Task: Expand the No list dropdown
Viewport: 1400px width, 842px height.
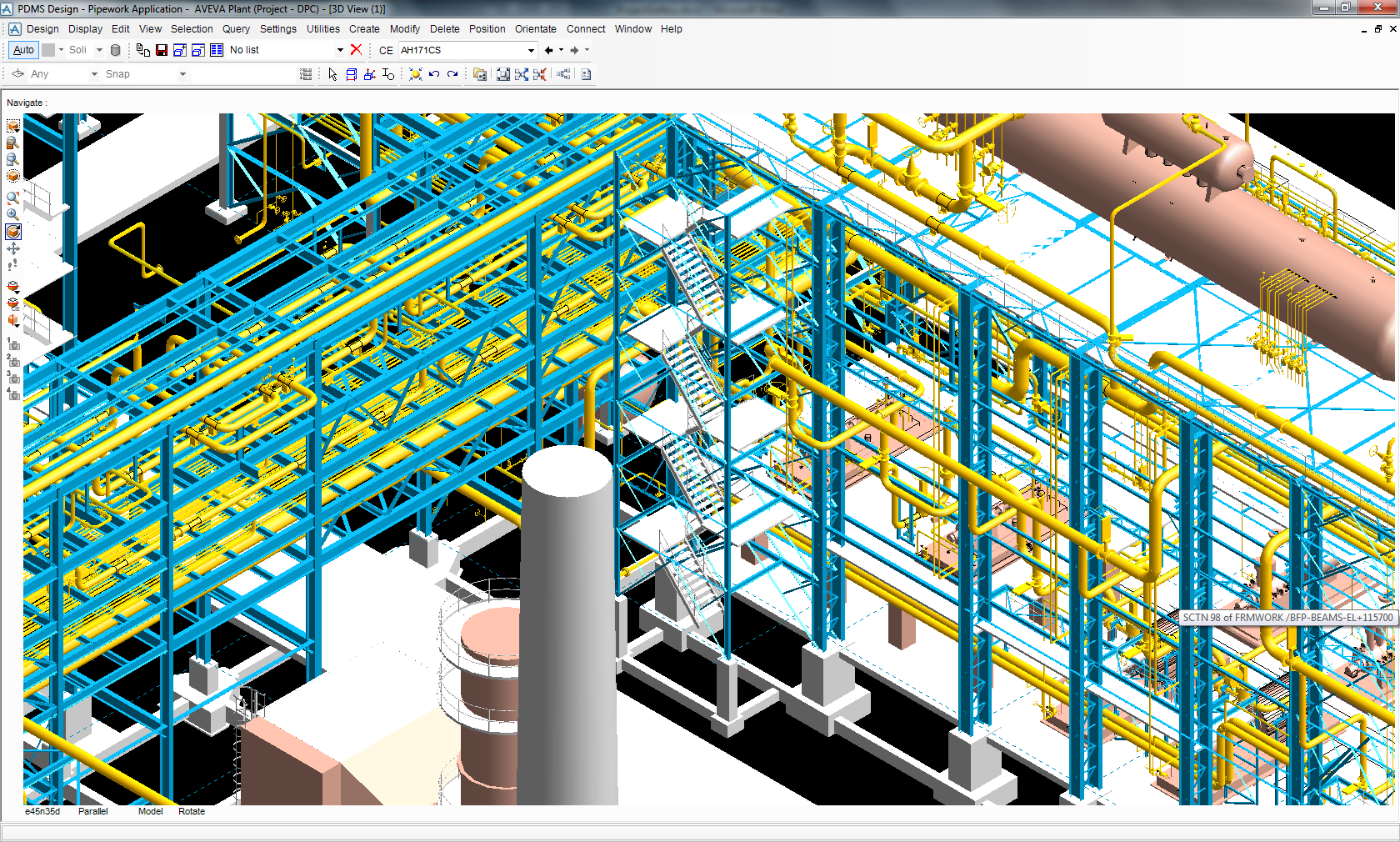Action: tap(340, 50)
